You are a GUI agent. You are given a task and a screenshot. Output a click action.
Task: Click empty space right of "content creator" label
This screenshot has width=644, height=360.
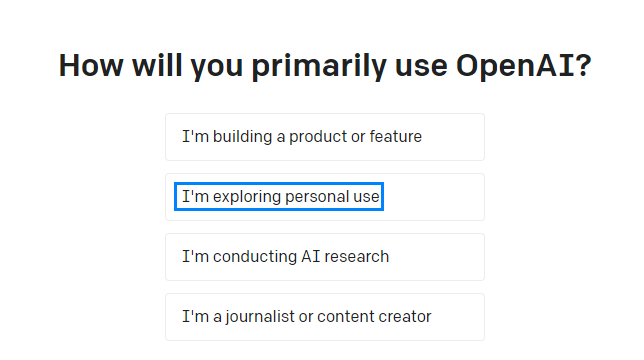click(x=458, y=317)
